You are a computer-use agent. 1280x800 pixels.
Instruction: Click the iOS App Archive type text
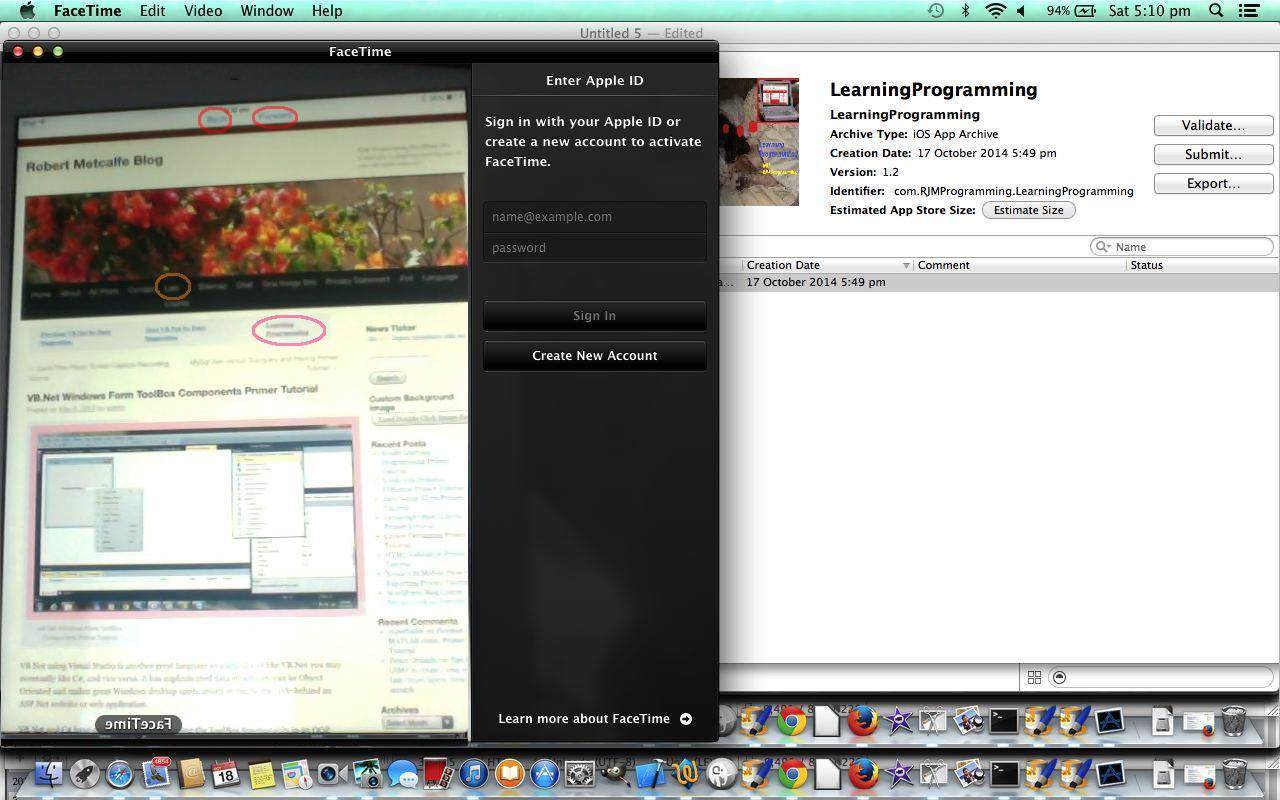point(955,134)
